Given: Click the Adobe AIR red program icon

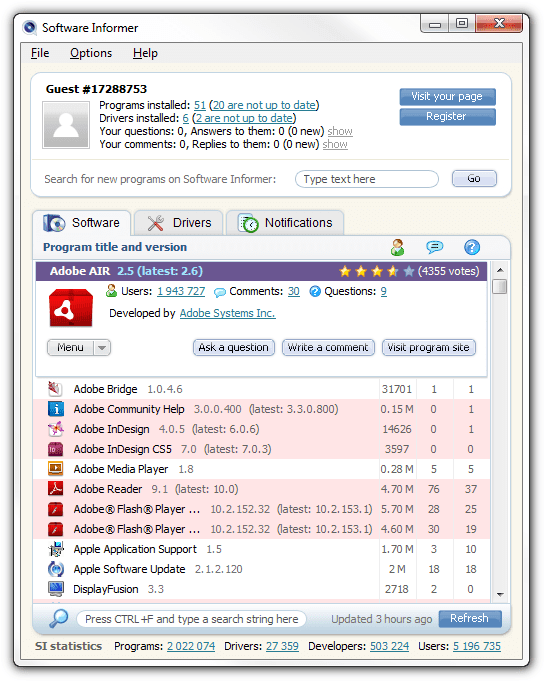Looking at the screenshot, I should 71,308.
